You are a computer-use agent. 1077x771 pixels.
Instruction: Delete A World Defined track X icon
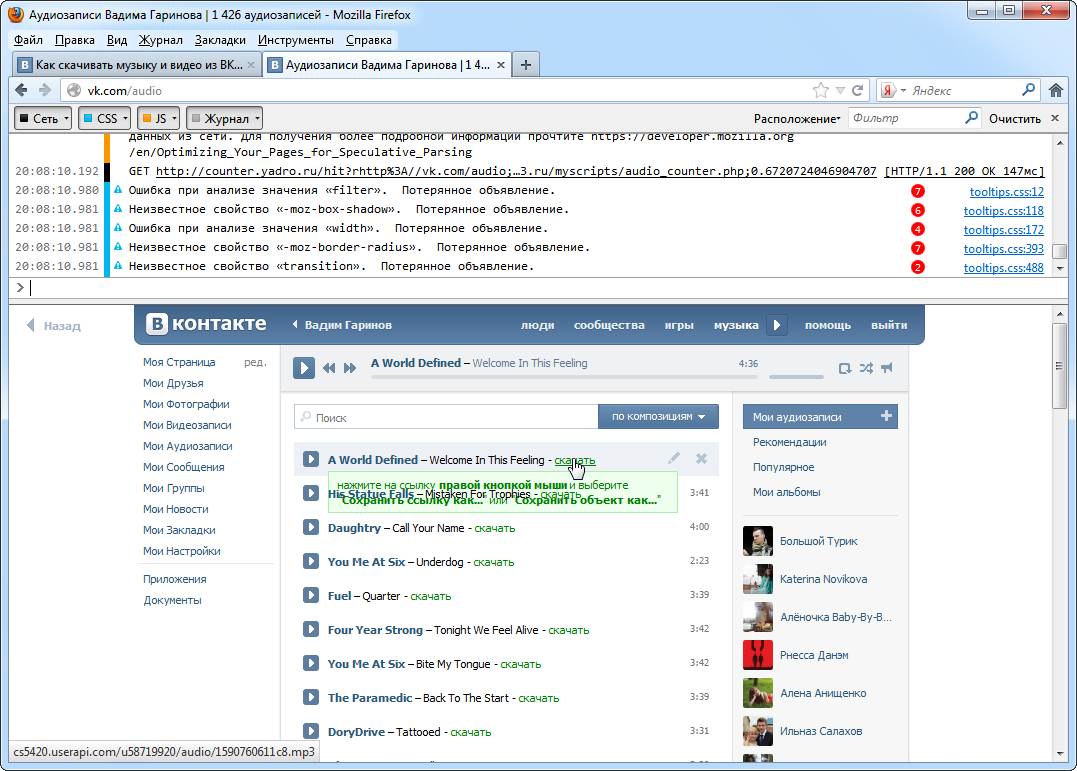coord(701,458)
